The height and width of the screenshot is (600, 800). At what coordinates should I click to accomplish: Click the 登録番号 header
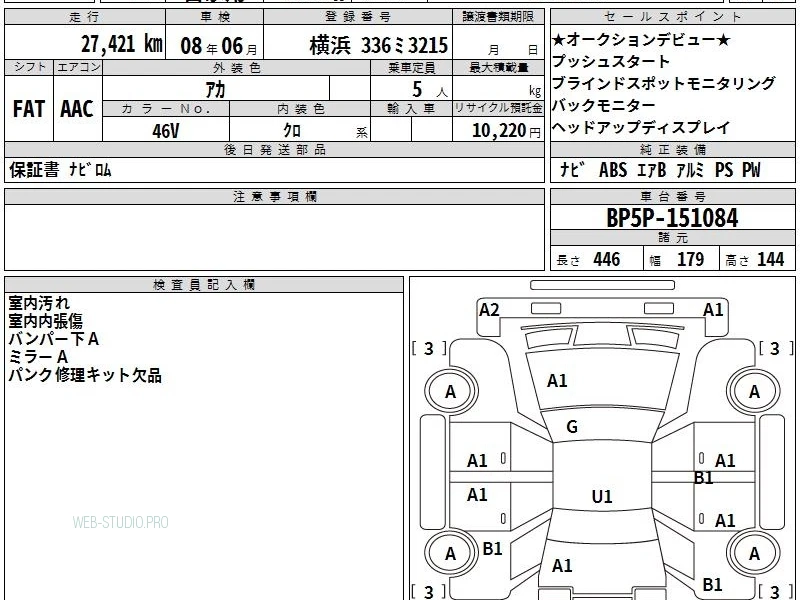358,17
